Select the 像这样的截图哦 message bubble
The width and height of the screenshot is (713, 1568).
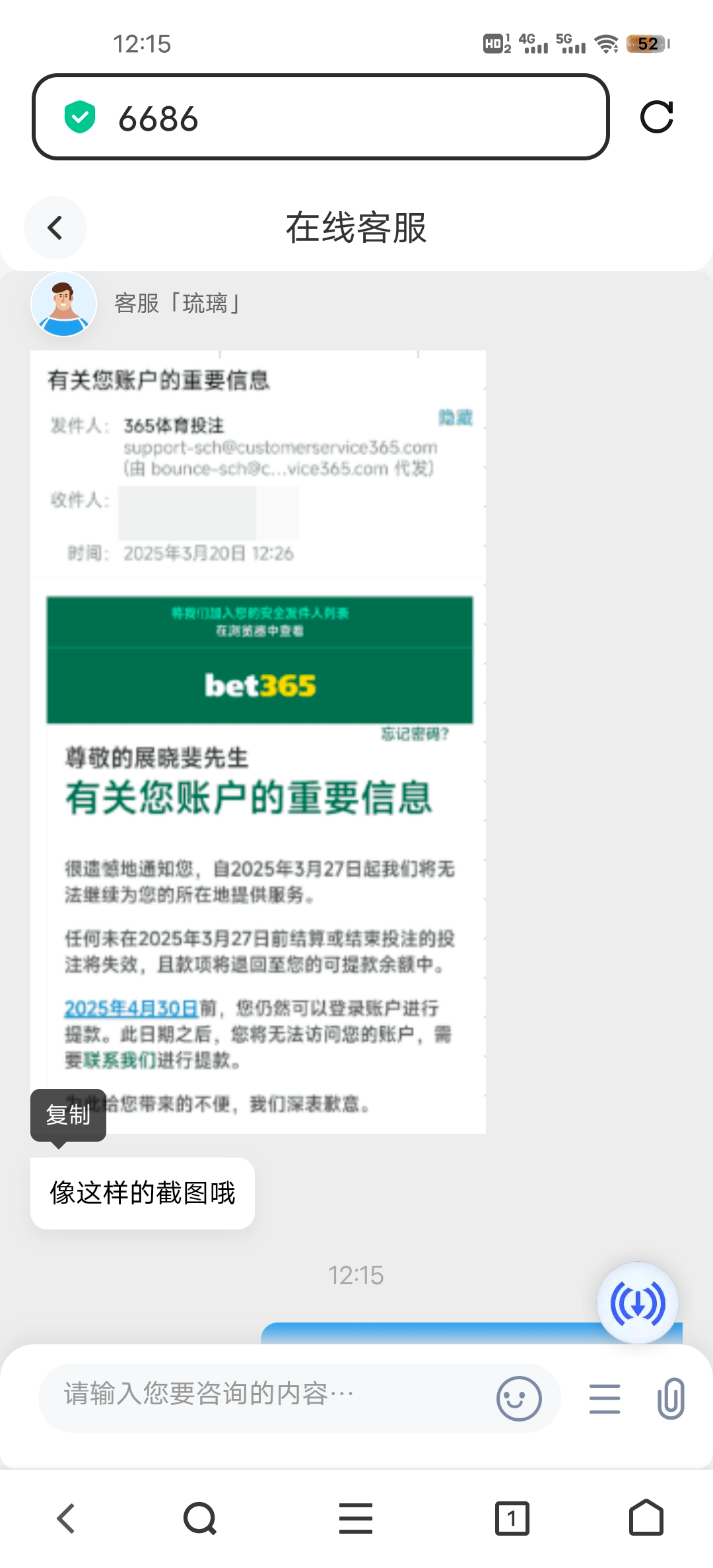pos(143,1193)
